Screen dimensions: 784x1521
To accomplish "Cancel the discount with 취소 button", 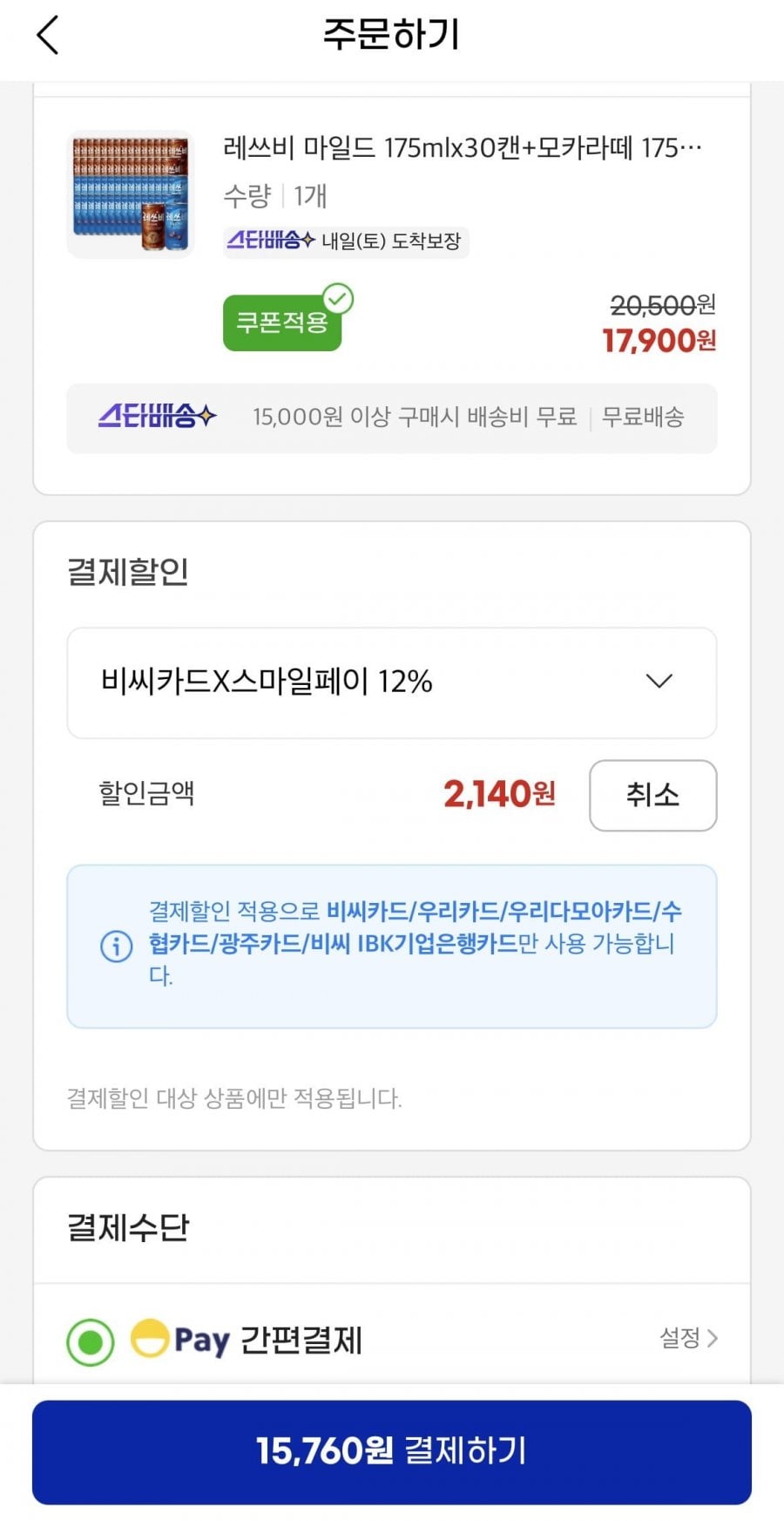I will tap(653, 795).
